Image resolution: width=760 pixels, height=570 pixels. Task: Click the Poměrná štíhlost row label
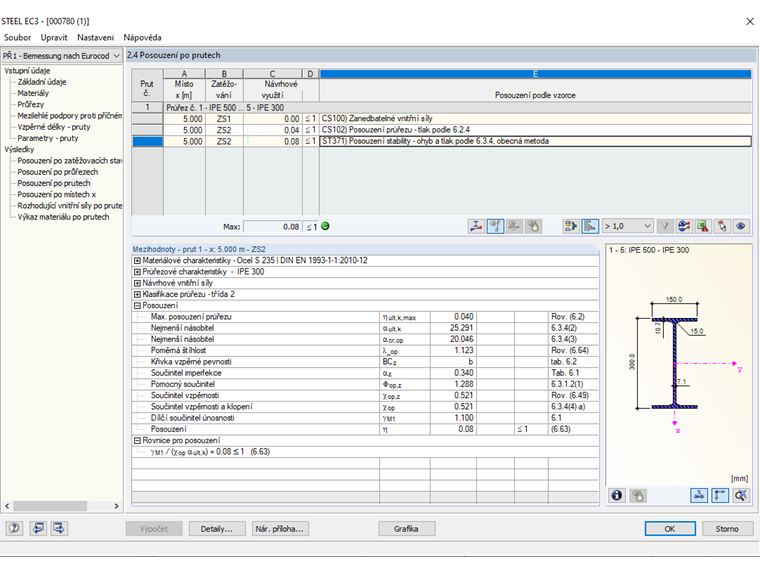tap(178, 350)
